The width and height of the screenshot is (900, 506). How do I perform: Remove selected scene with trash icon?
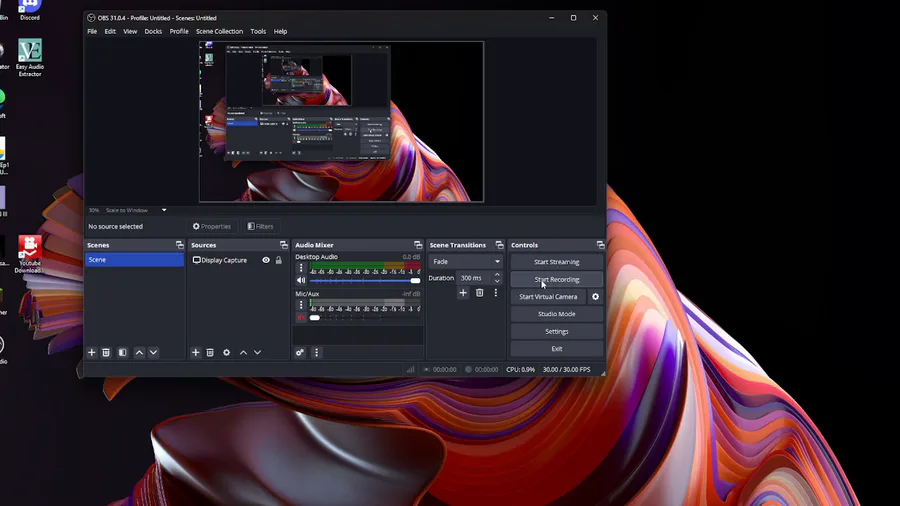106,352
